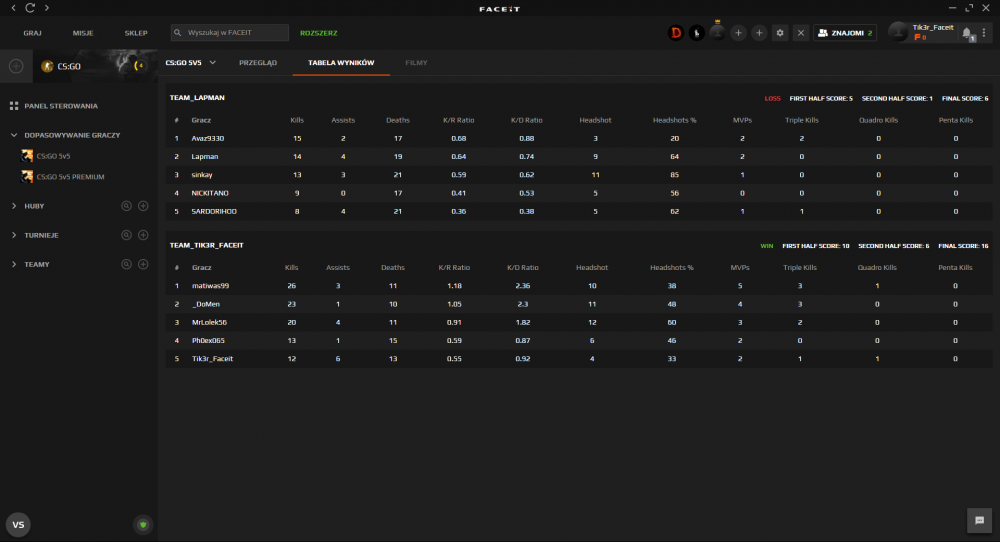Screen dimensions: 1000x542
Task: Open the MISJE menu item
Action: coord(83,33)
